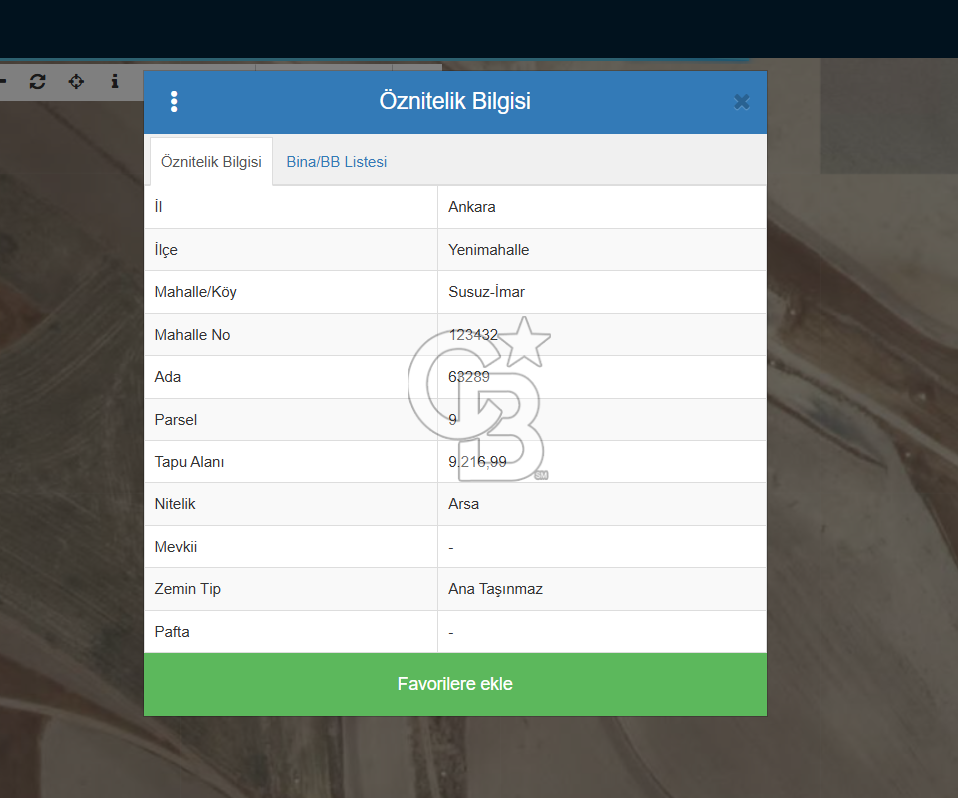Switch to the Bina/BB Listesi tab

[337, 162]
